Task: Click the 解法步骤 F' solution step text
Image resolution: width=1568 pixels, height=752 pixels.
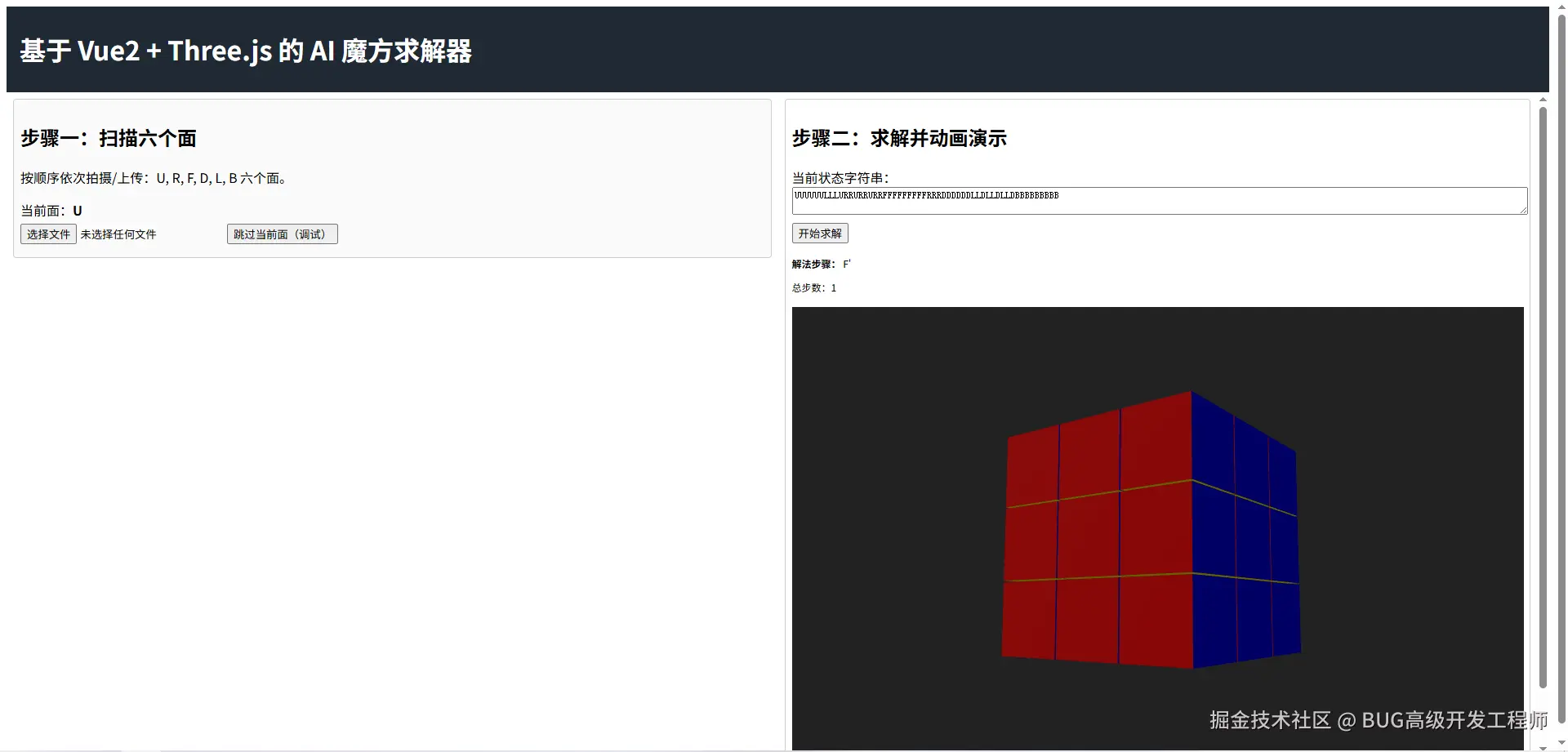Action: (x=819, y=264)
